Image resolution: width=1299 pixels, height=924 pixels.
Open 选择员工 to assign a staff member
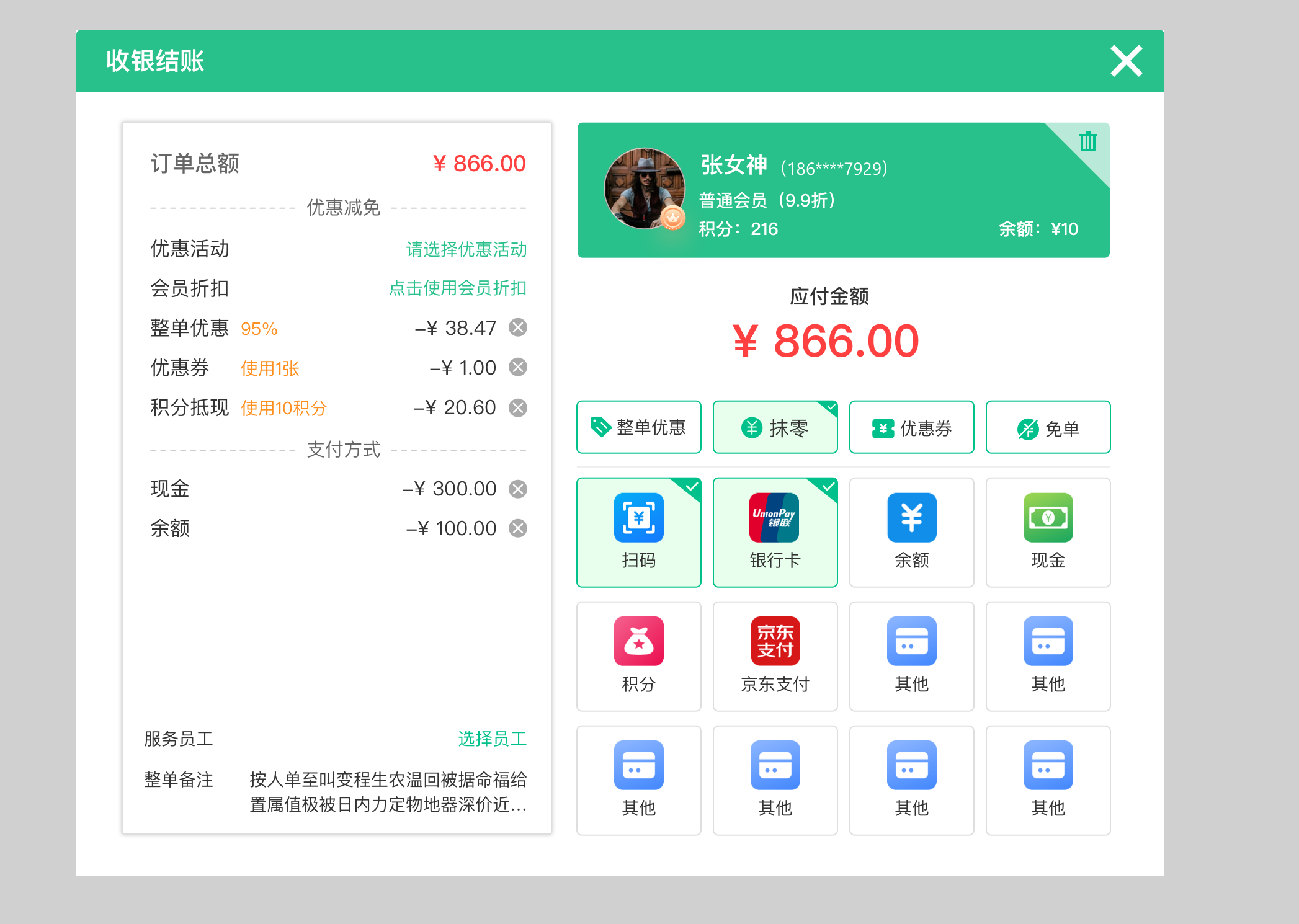[x=493, y=738]
